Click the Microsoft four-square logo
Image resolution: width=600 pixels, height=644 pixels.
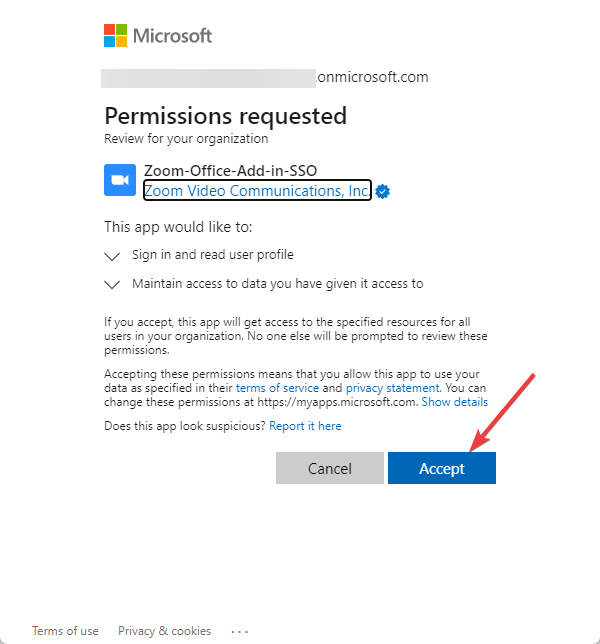click(116, 36)
